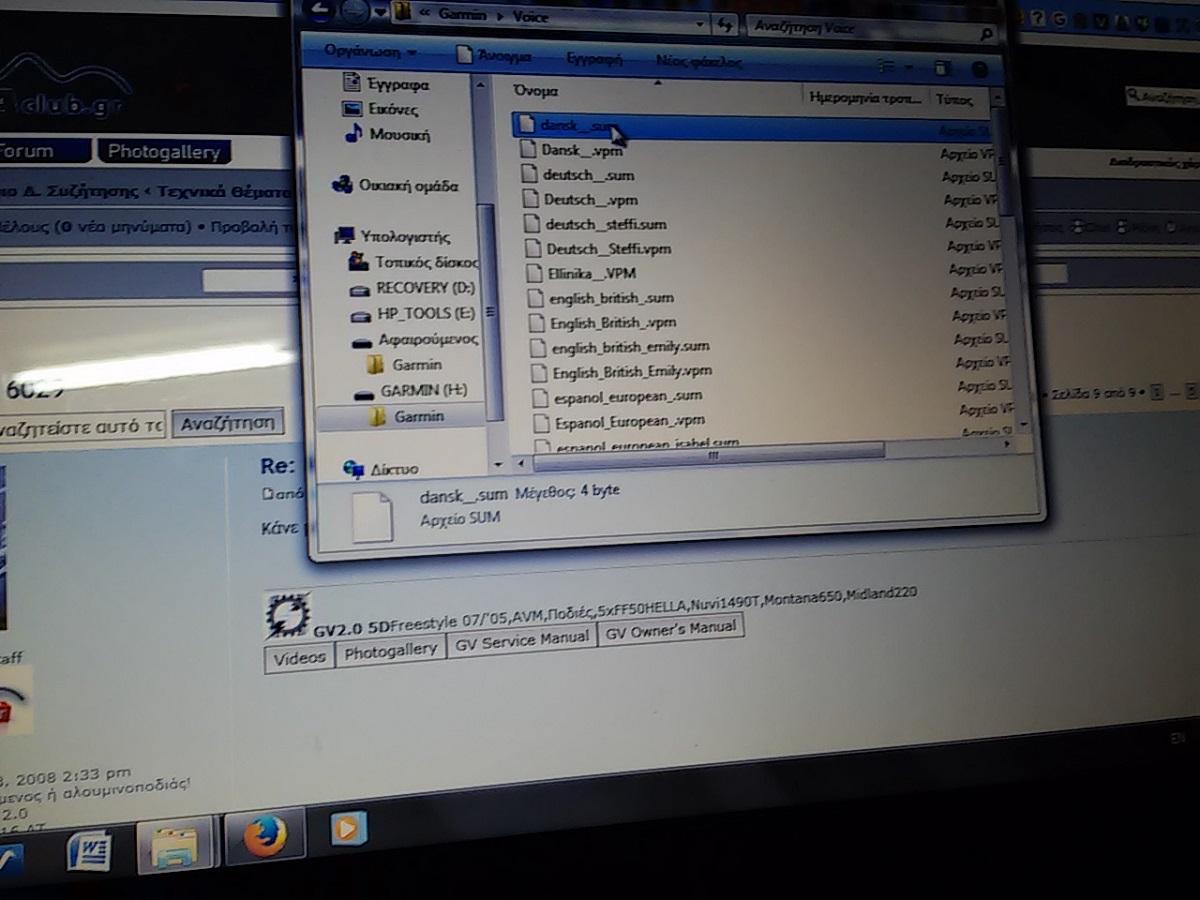Select the GARMIN (H:) drive
This screenshot has width=1200, height=900.
click(411, 390)
